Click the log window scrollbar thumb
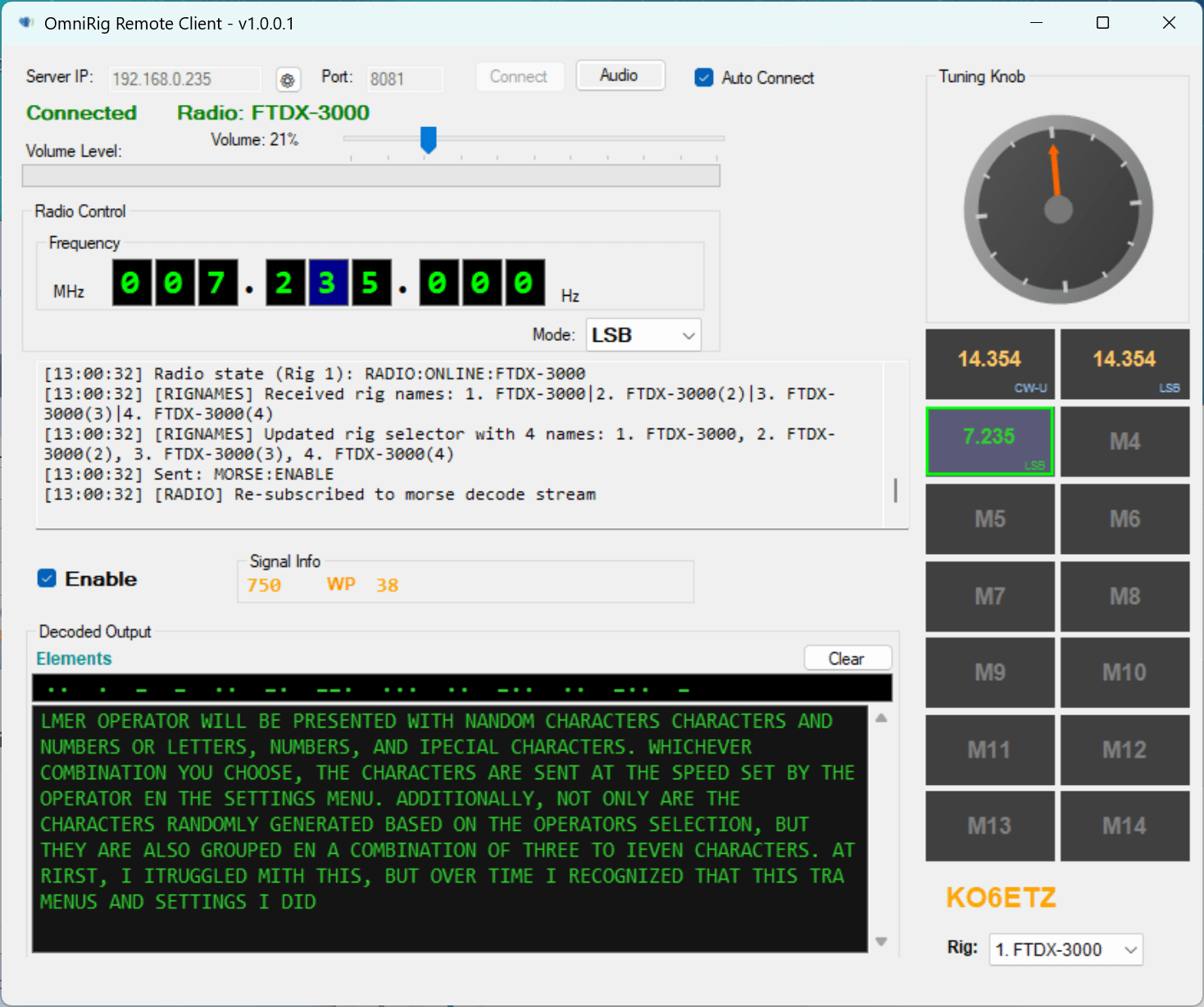This screenshot has width=1204, height=1007. 895,490
